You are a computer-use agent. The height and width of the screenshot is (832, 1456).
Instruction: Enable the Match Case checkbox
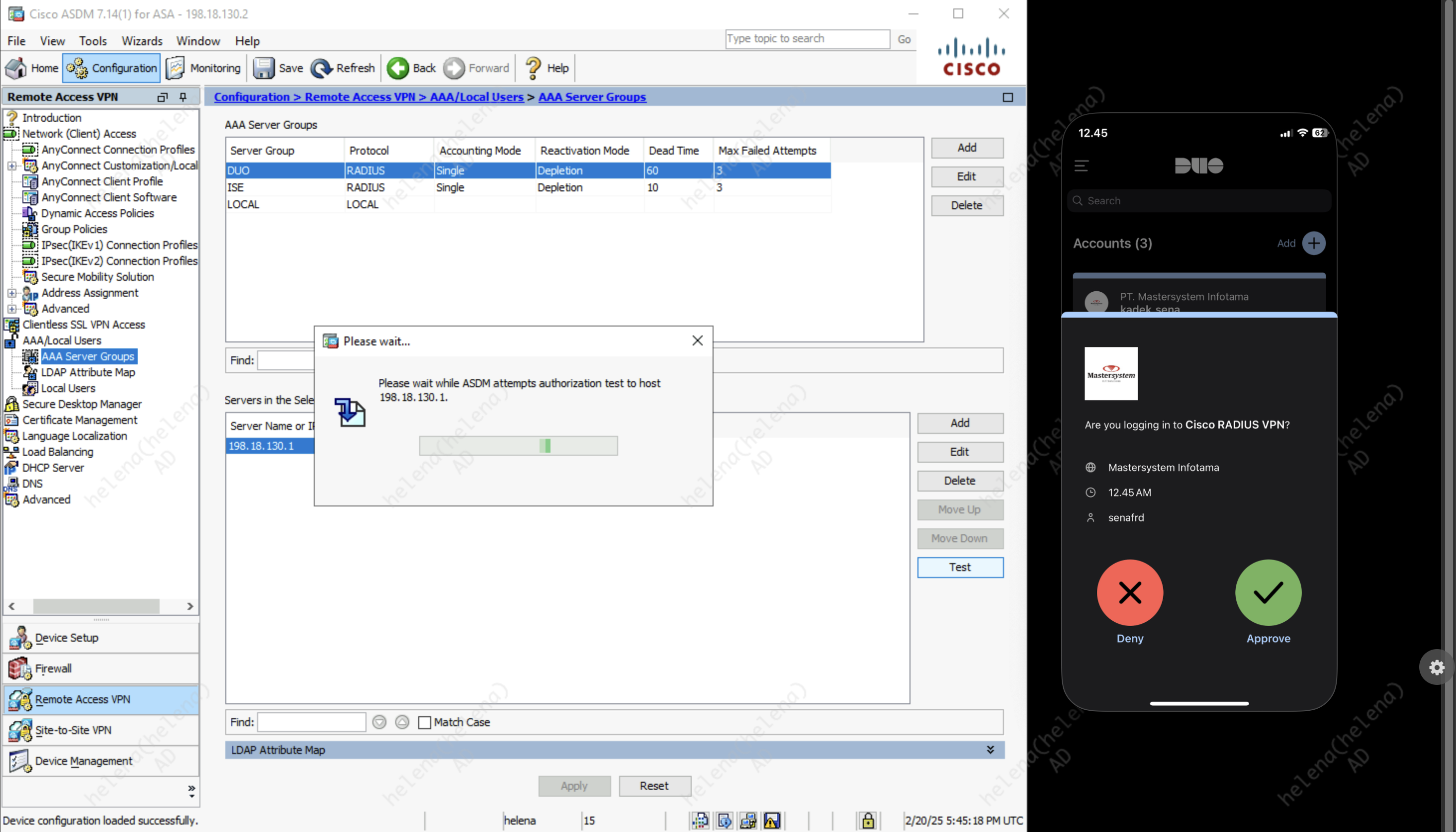425,722
